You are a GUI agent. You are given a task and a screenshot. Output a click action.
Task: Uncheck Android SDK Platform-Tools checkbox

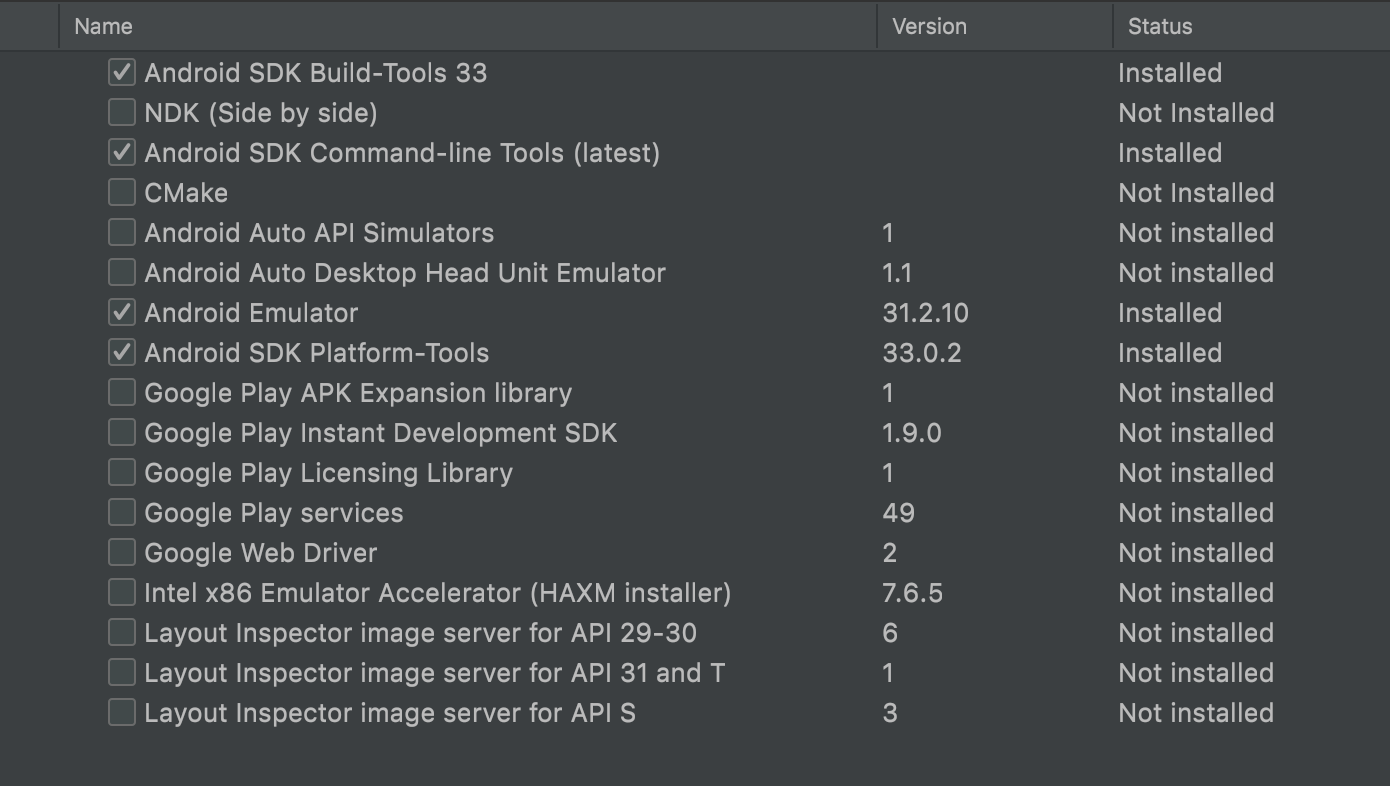[122, 352]
